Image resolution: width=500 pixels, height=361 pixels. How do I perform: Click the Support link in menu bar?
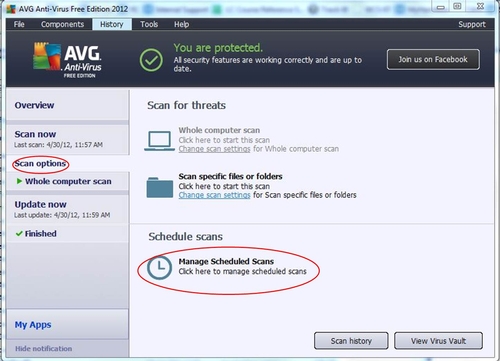point(472,24)
